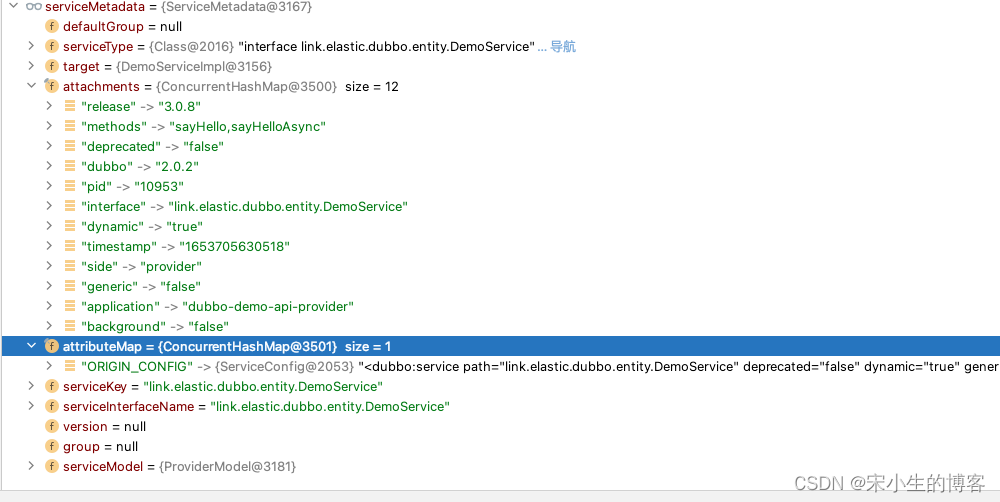1000x502 pixels.
Task: Click the field icon next to target
Action: coord(52,67)
